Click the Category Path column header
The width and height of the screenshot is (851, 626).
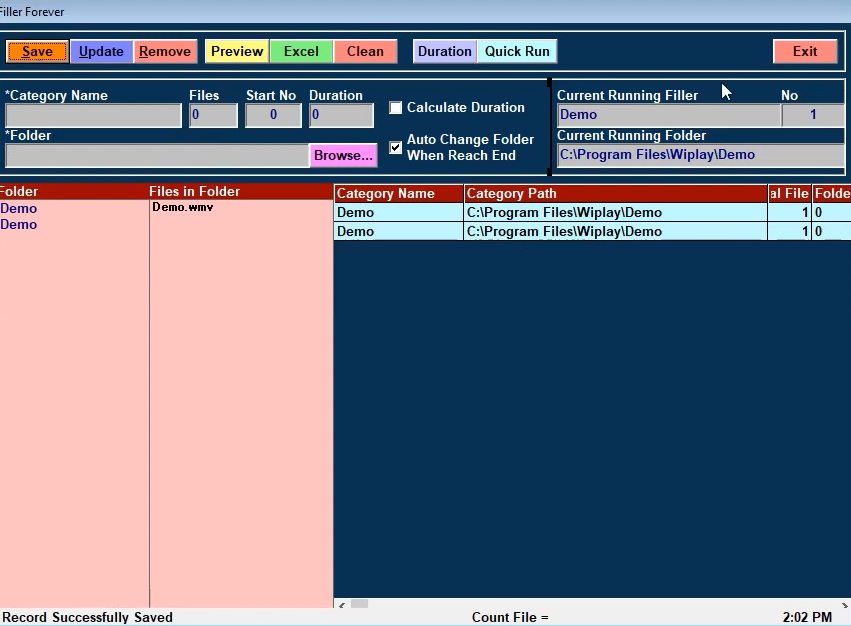614,194
